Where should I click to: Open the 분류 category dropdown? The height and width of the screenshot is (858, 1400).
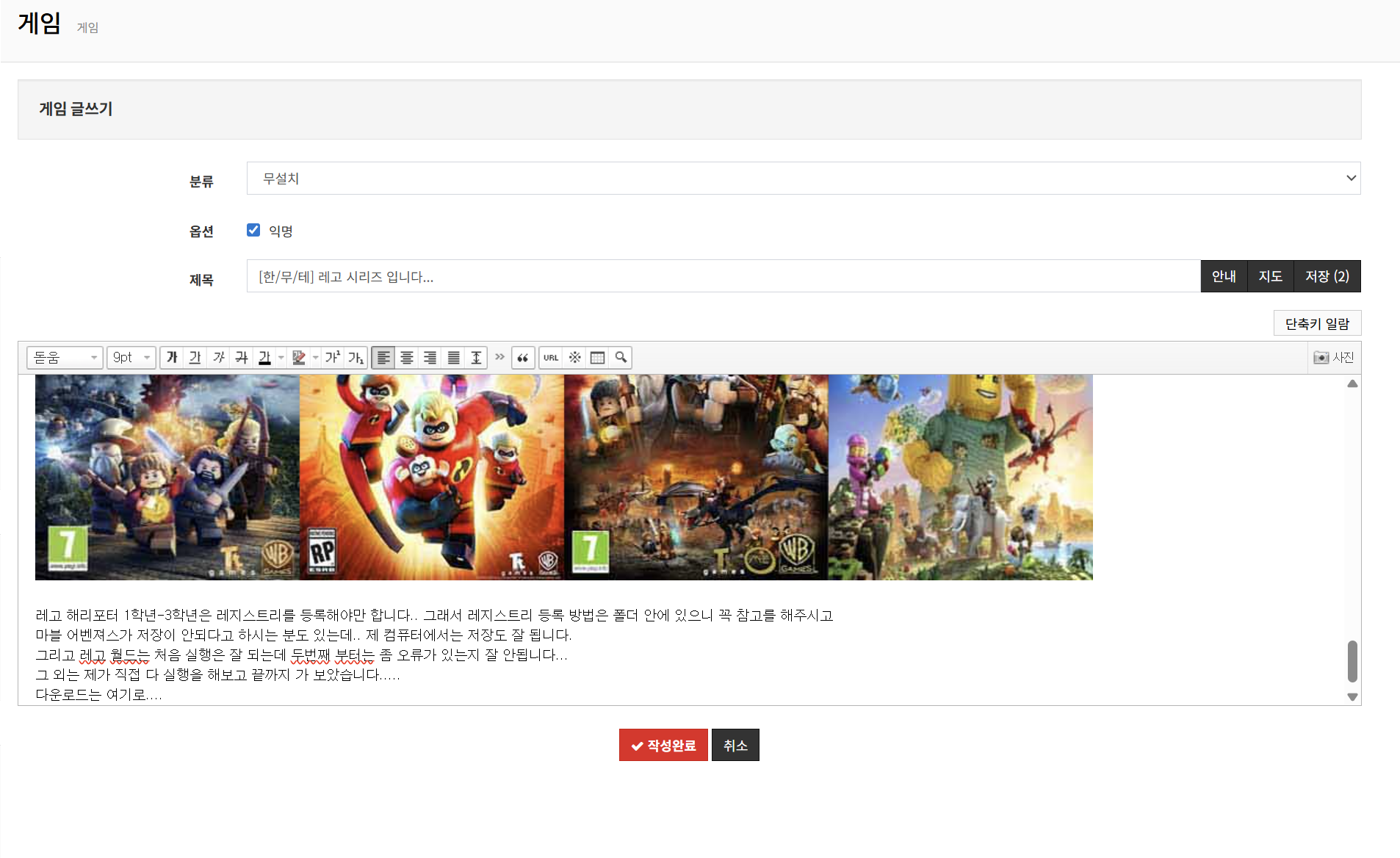[803, 179]
